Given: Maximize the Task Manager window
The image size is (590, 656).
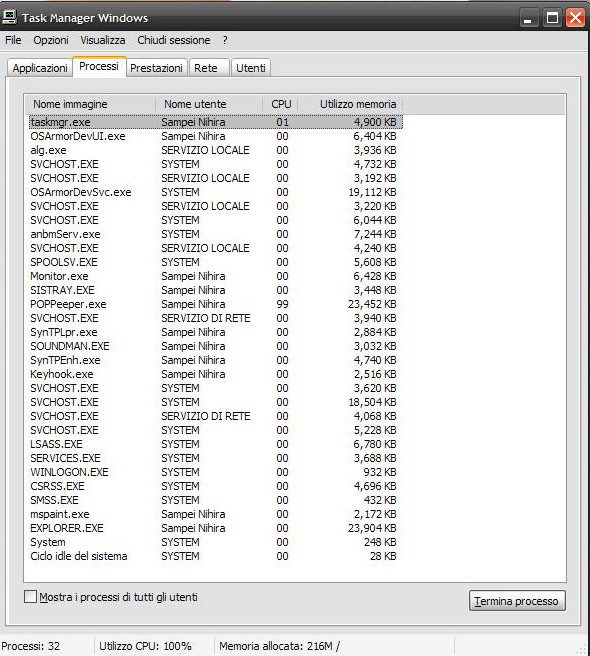Looking at the screenshot, I should click(x=552, y=18).
